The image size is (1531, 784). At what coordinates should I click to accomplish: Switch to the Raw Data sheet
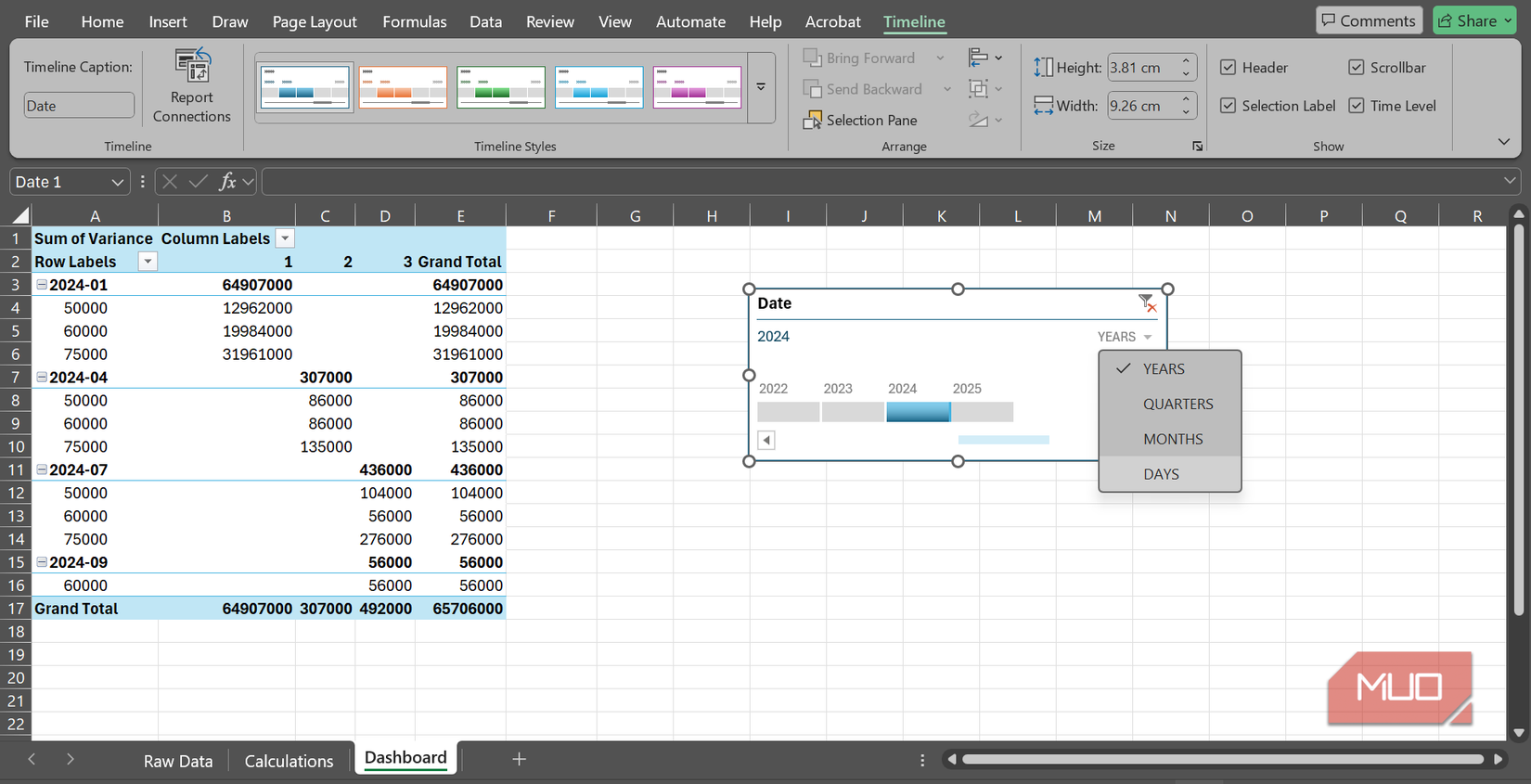pyautogui.click(x=178, y=761)
